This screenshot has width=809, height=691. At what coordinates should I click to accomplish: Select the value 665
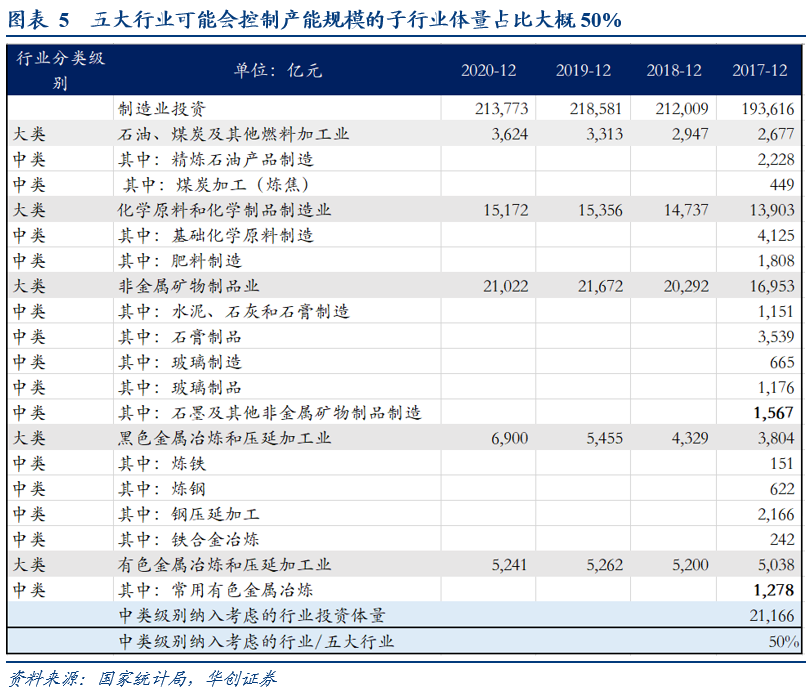781,362
